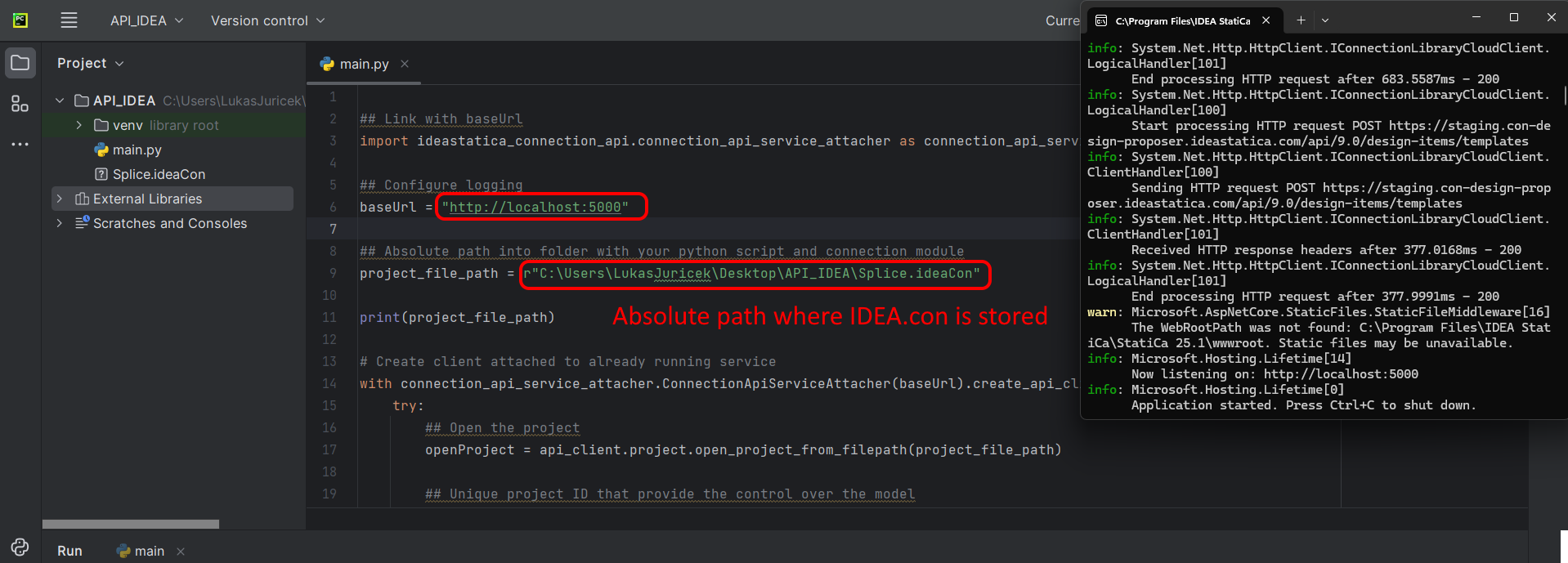Select main.py in the project tree

(137, 150)
